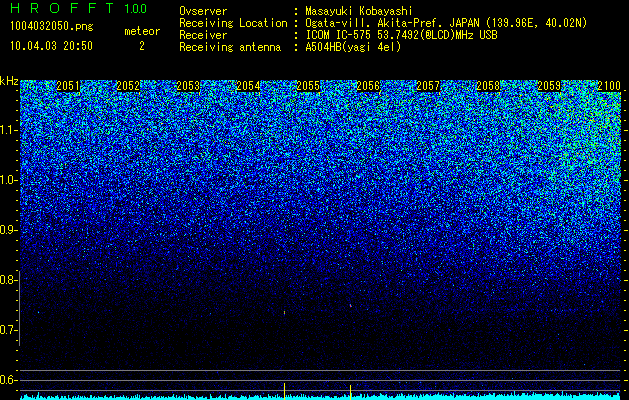629x400 pixels.
Task: Click the Receiving antenna field label
Action: [x=230, y=47]
